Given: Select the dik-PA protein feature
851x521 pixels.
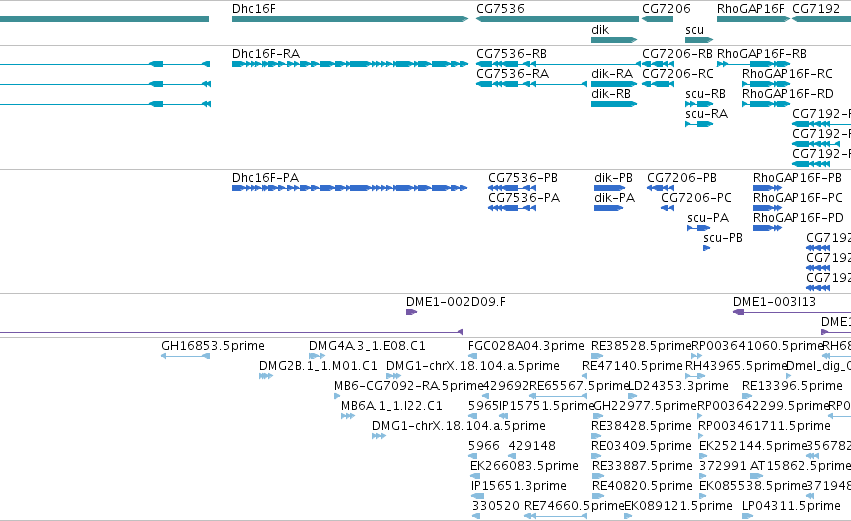Looking at the screenshot, I should coord(608,208).
